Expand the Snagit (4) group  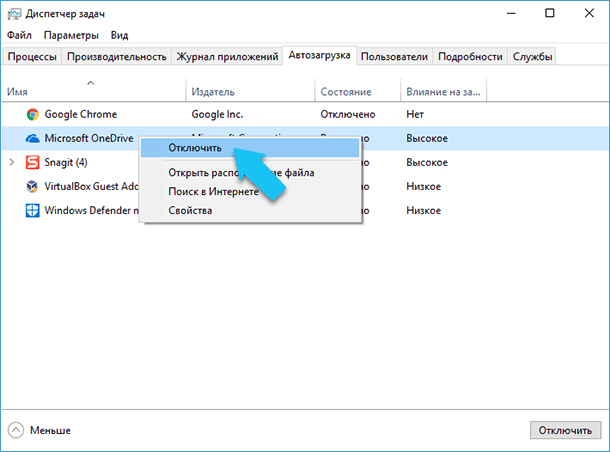coord(12,162)
